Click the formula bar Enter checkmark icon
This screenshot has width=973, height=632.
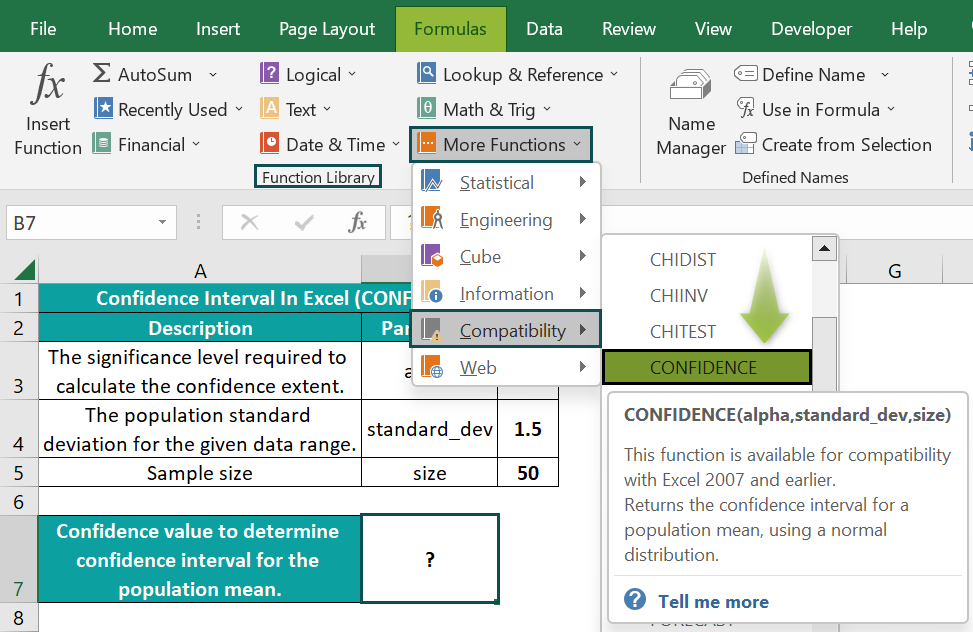(x=303, y=222)
